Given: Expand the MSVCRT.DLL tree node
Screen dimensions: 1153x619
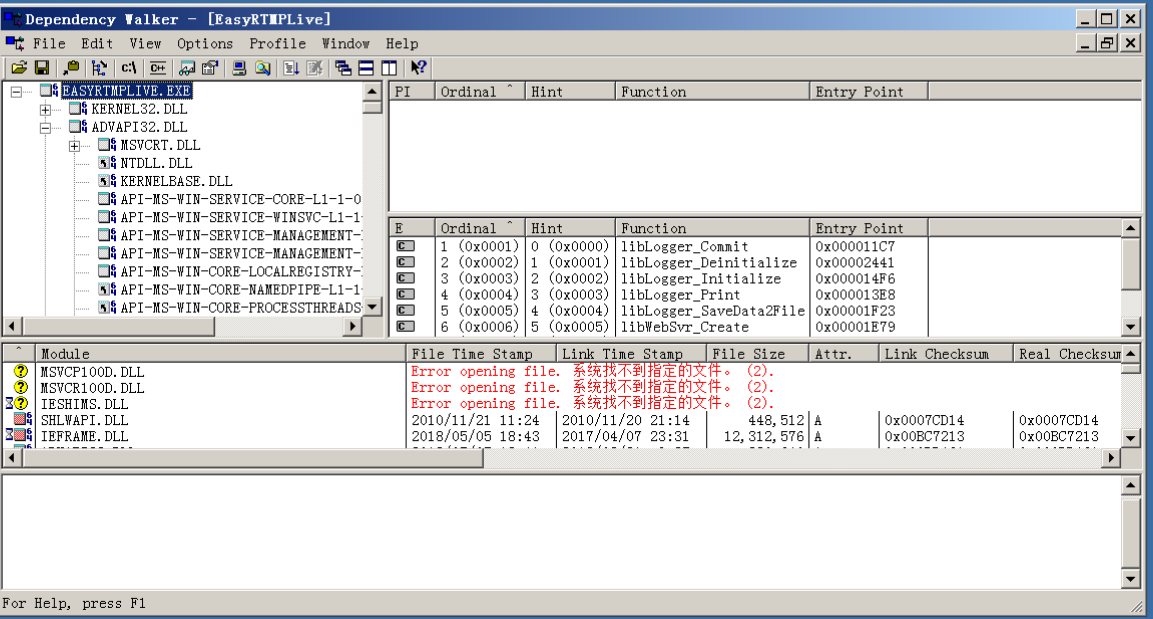Looking at the screenshot, I should click(x=74, y=146).
